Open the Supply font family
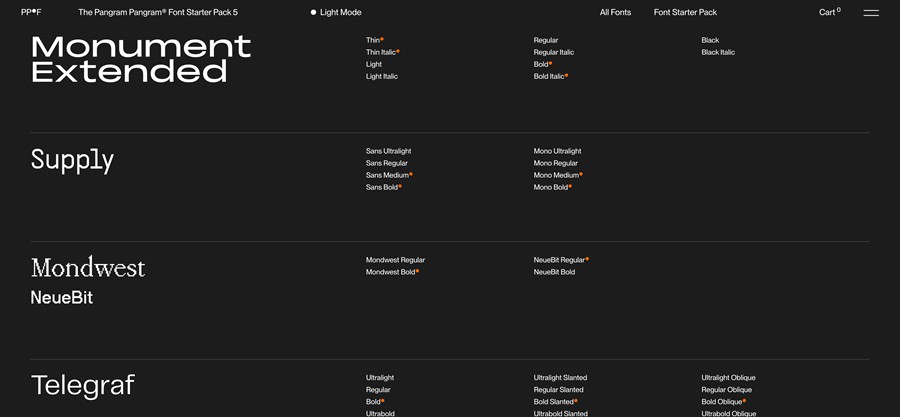Viewport: 900px width, 417px height. (72, 160)
